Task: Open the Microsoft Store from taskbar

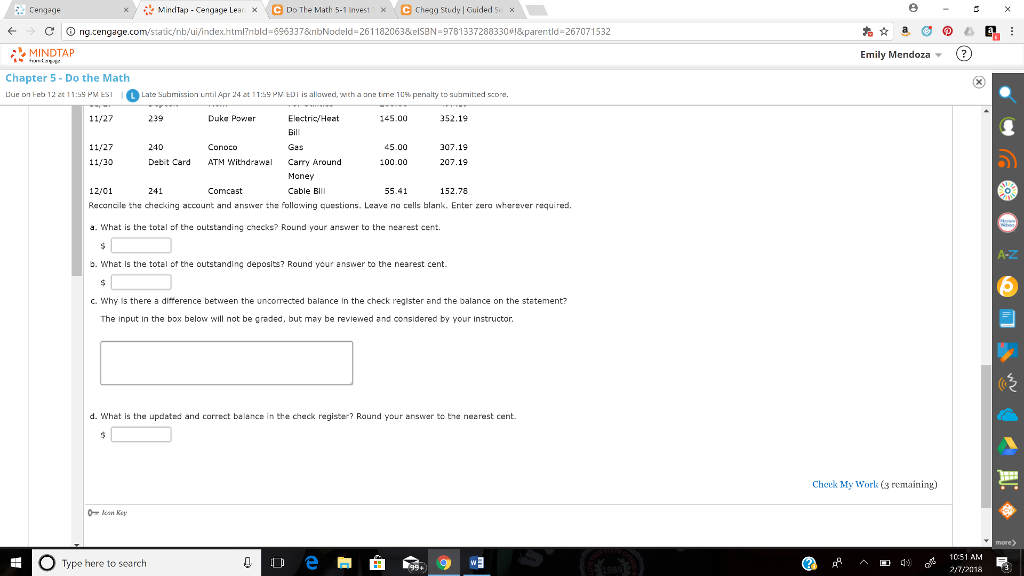Action: pos(377,562)
